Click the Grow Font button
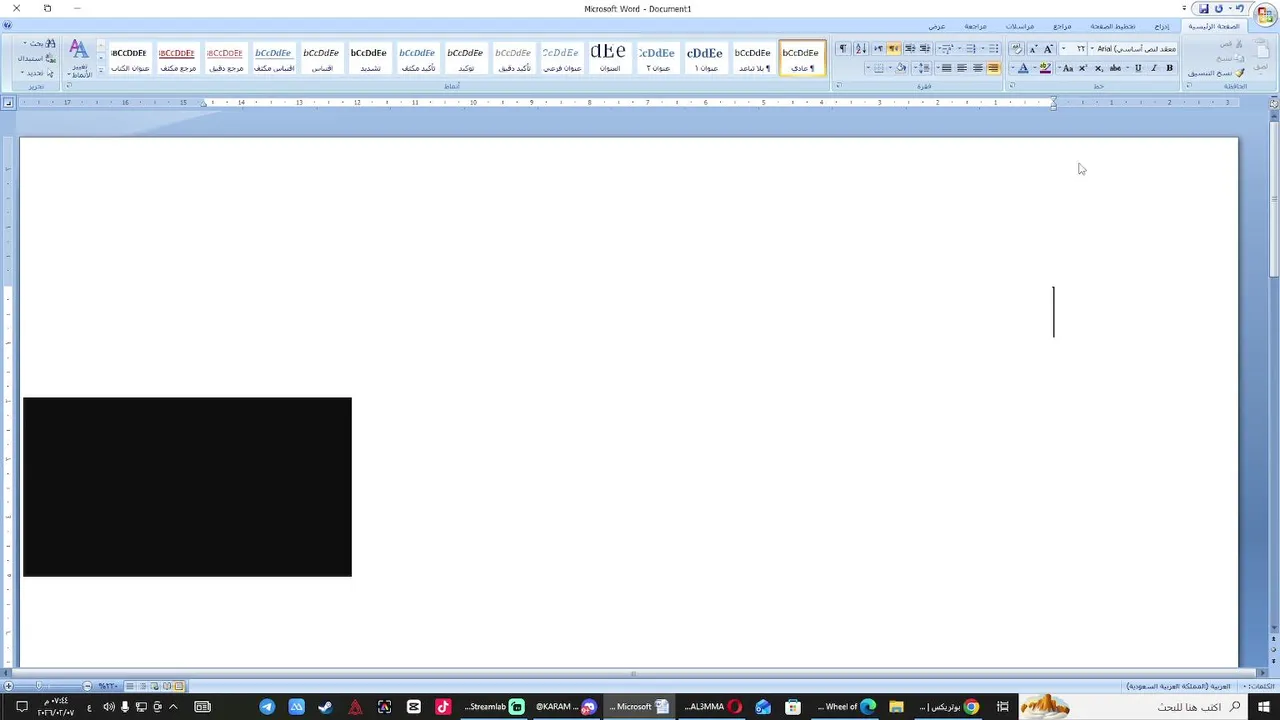This screenshot has height=720, width=1280. tap(1048, 49)
